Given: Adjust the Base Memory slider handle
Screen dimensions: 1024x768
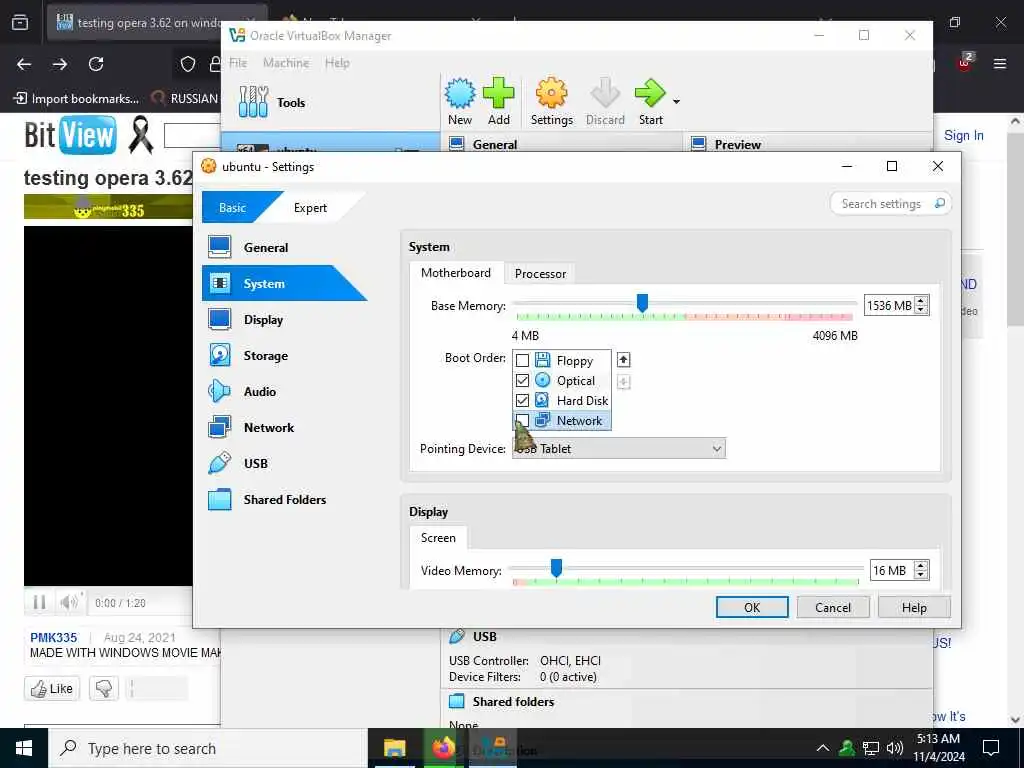Looking at the screenshot, I should 642,302.
